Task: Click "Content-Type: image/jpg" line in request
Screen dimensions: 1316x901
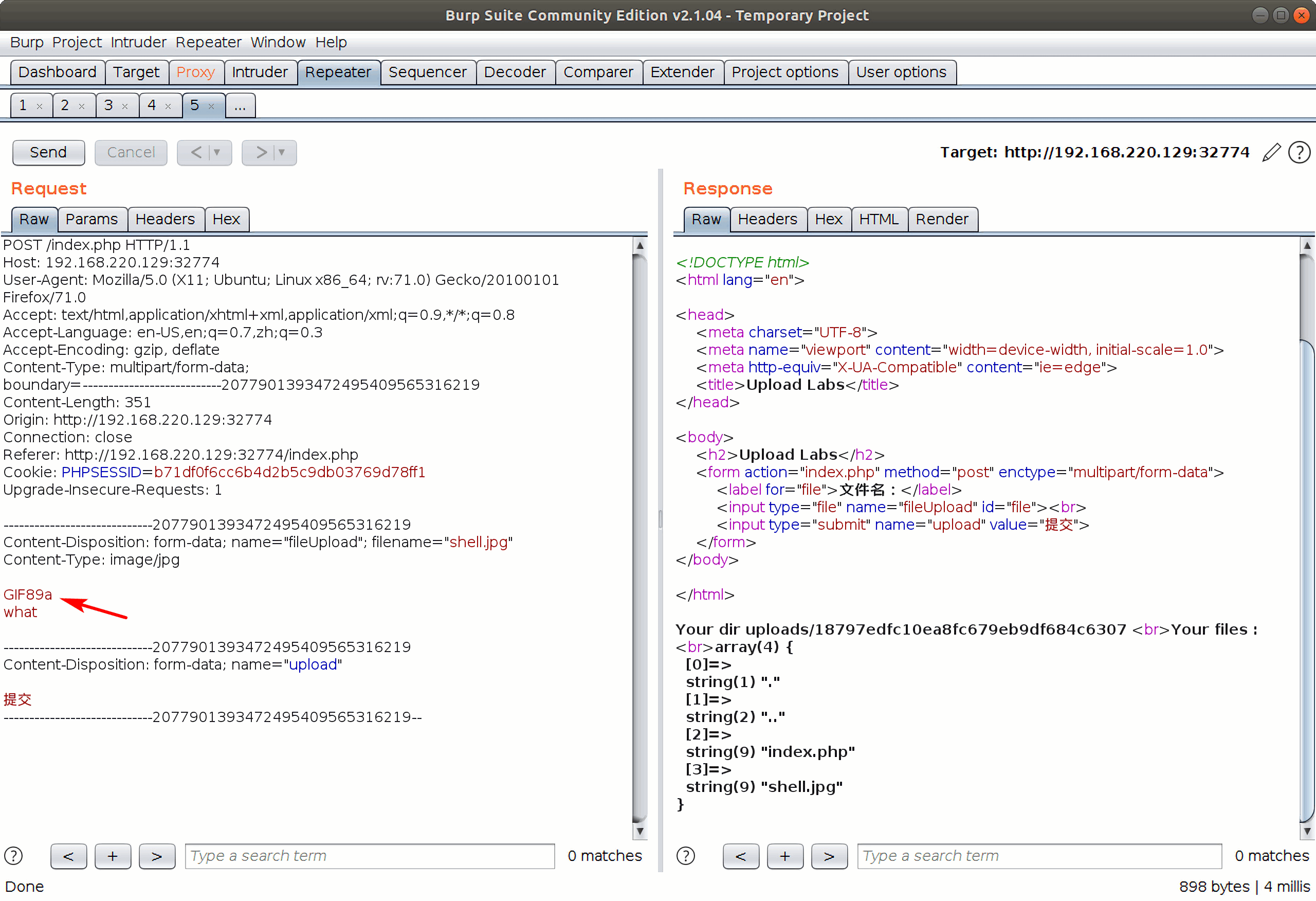Action: click(92, 560)
